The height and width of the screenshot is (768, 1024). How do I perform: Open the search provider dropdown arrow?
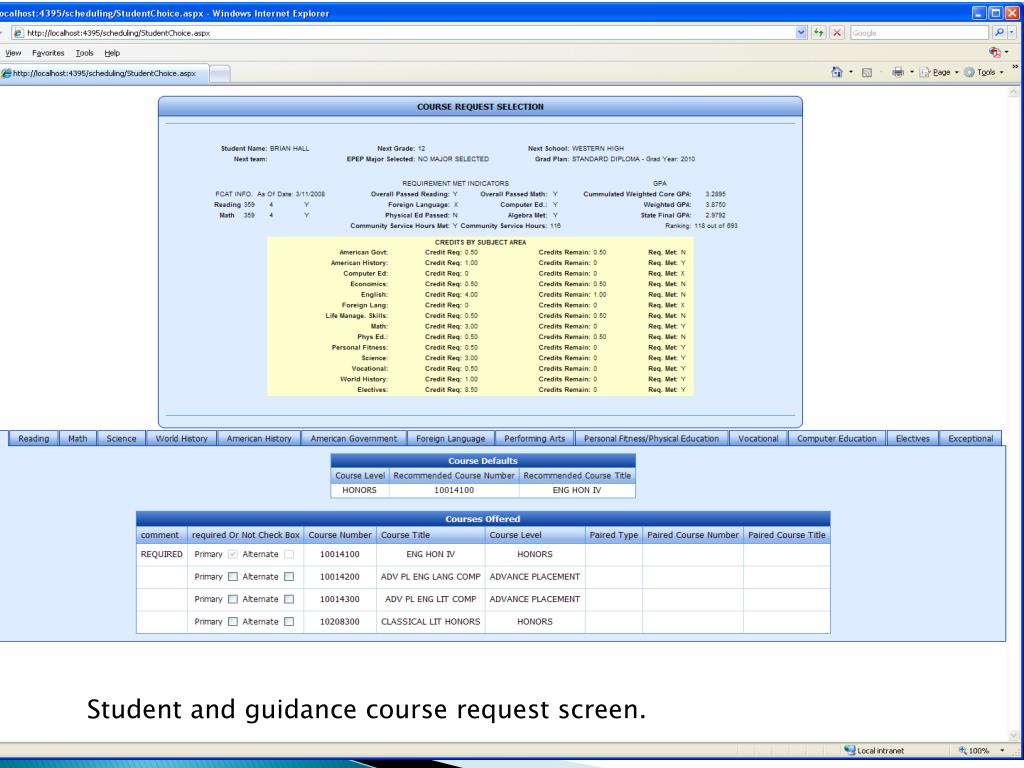(1012, 33)
